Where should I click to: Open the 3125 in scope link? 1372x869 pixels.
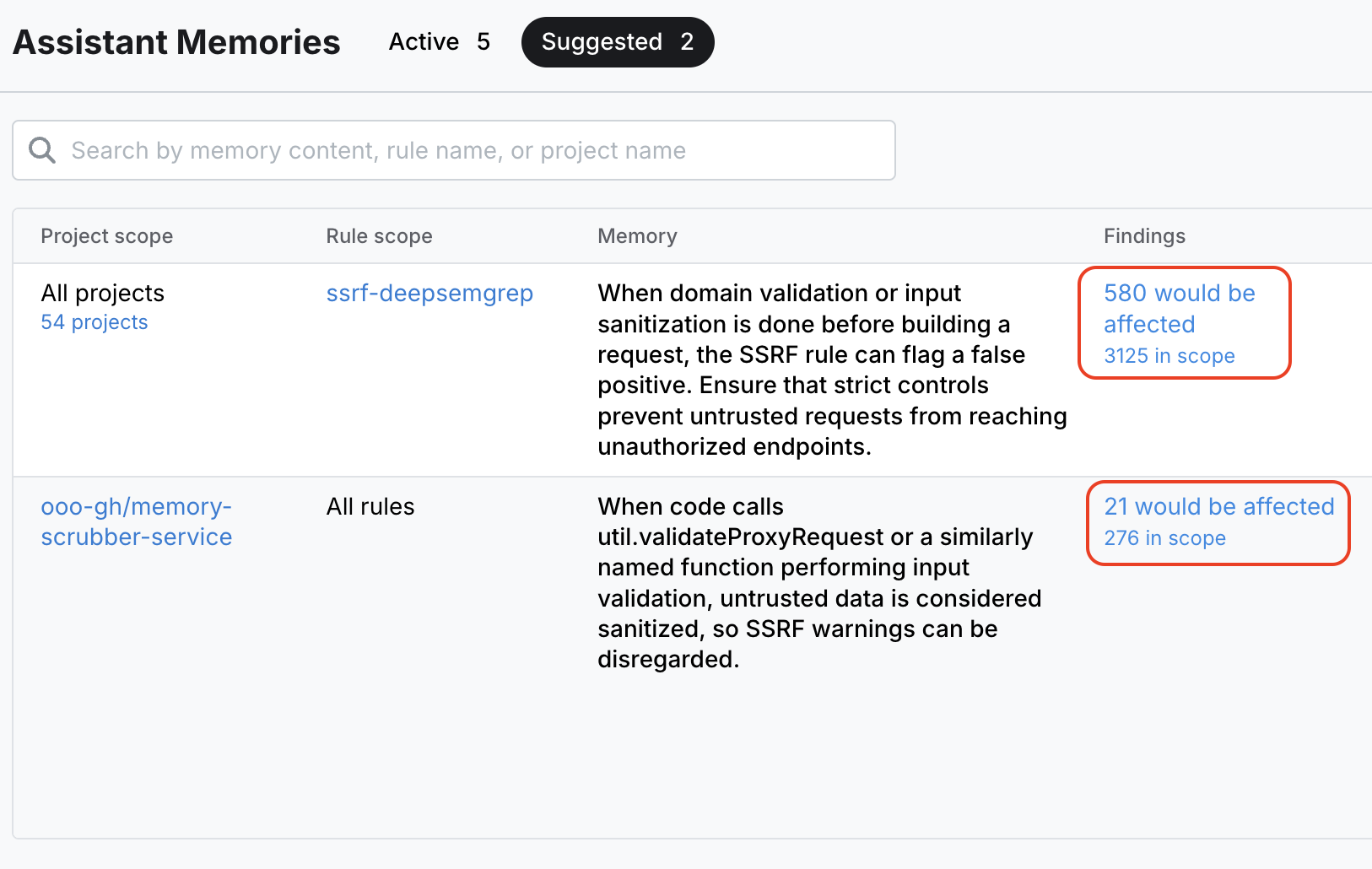tap(1169, 356)
